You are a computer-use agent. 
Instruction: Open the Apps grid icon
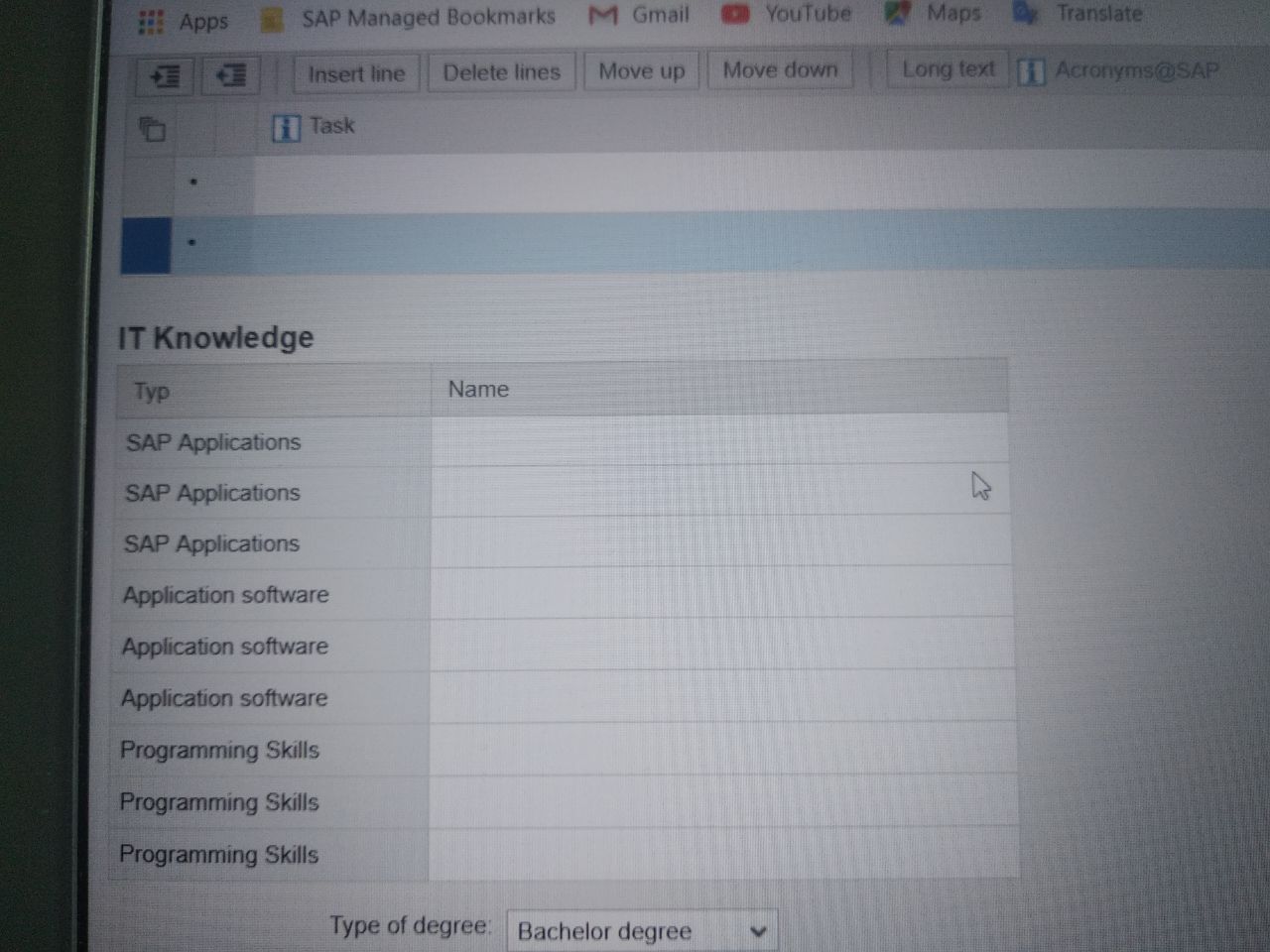pyautogui.click(x=151, y=22)
